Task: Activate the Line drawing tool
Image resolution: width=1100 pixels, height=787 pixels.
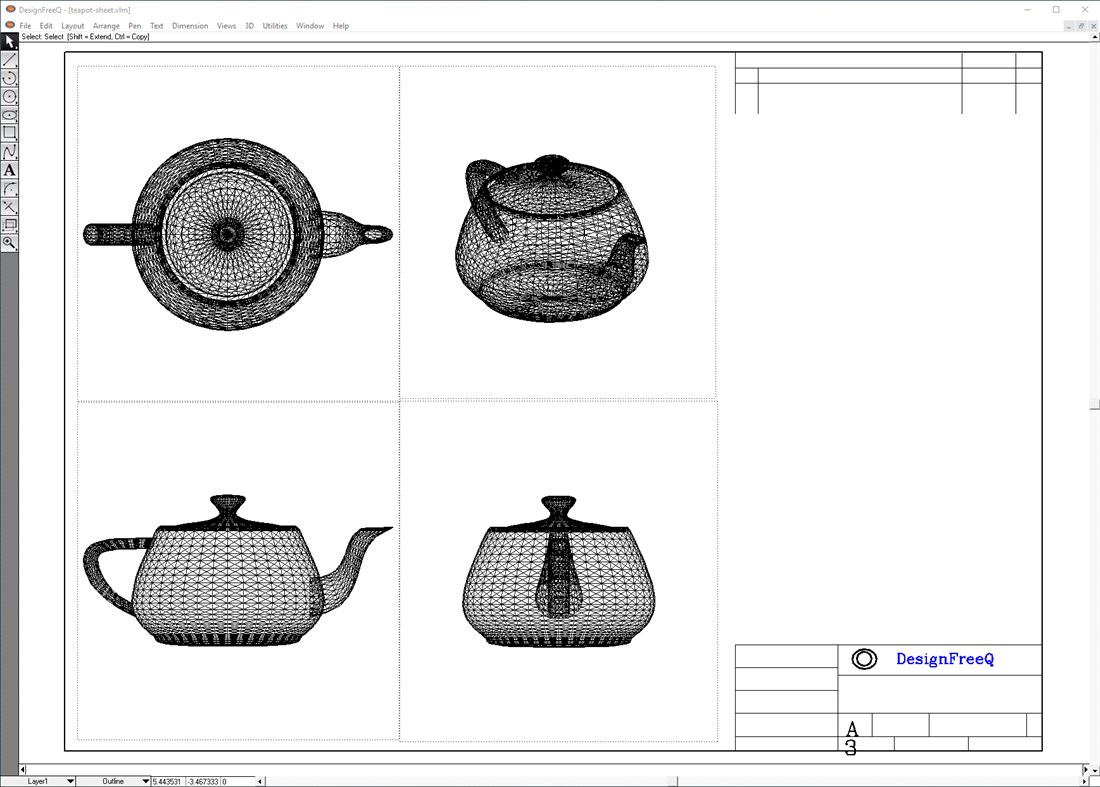Action: (x=11, y=59)
